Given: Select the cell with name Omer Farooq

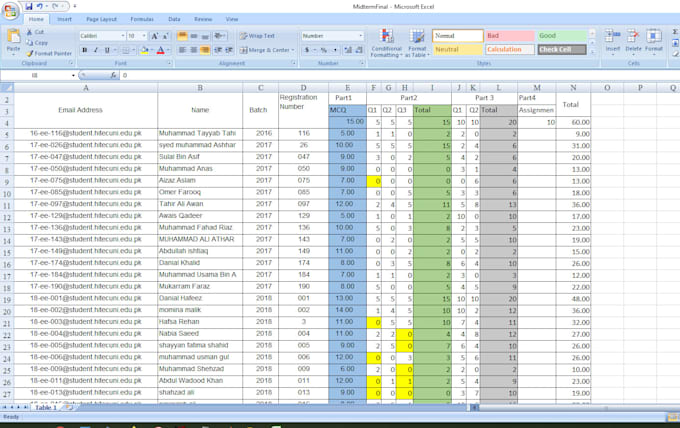Looking at the screenshot, I should coord(200,192).
